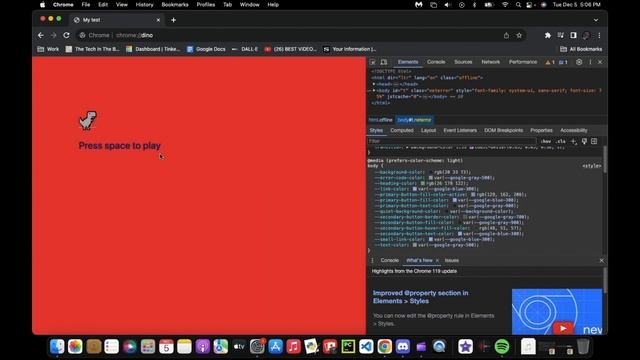Open the Work bookmarks folder
Viewport: 640px width, 360px height.
(48, 49)
